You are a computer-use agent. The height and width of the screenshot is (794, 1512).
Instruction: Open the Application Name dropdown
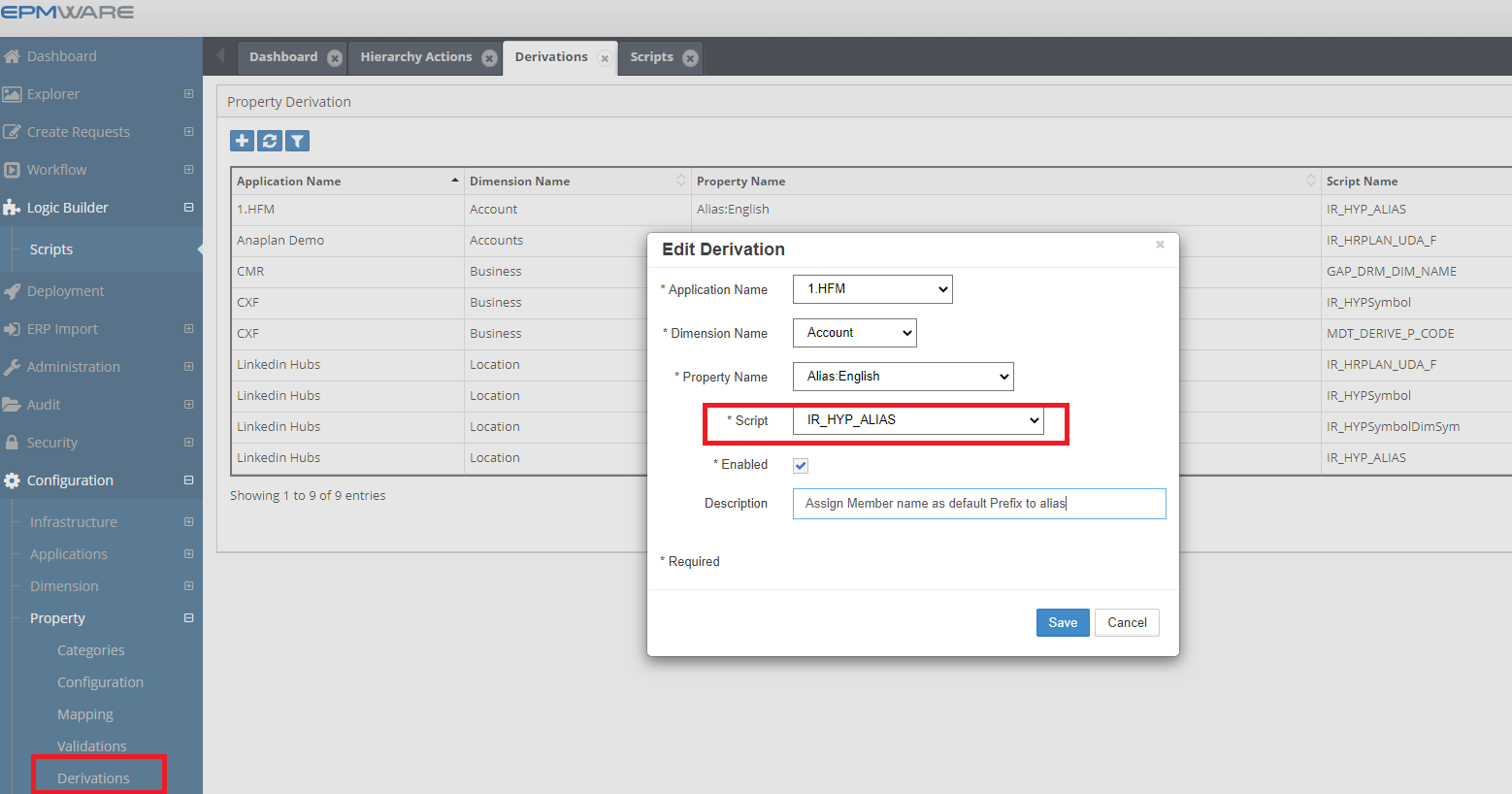[x=871, y=289]
